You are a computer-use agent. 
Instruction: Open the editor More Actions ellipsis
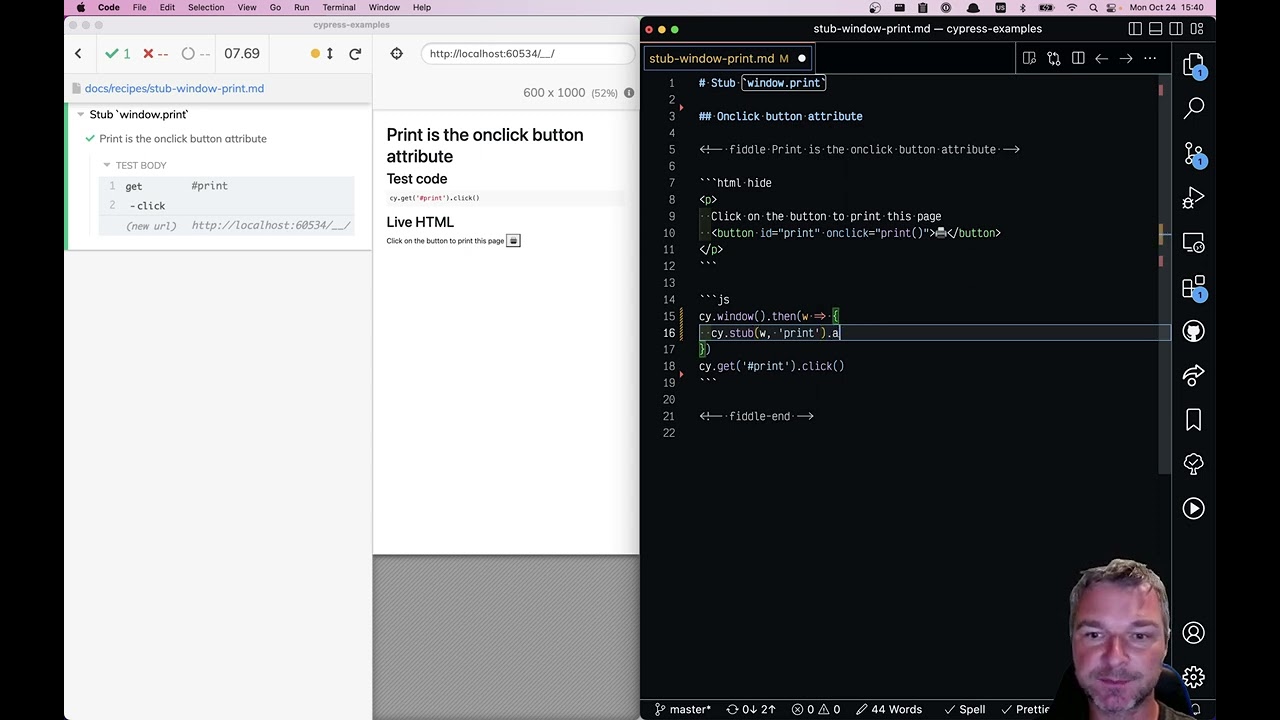pyautogui.click(x=1150, y=58)
